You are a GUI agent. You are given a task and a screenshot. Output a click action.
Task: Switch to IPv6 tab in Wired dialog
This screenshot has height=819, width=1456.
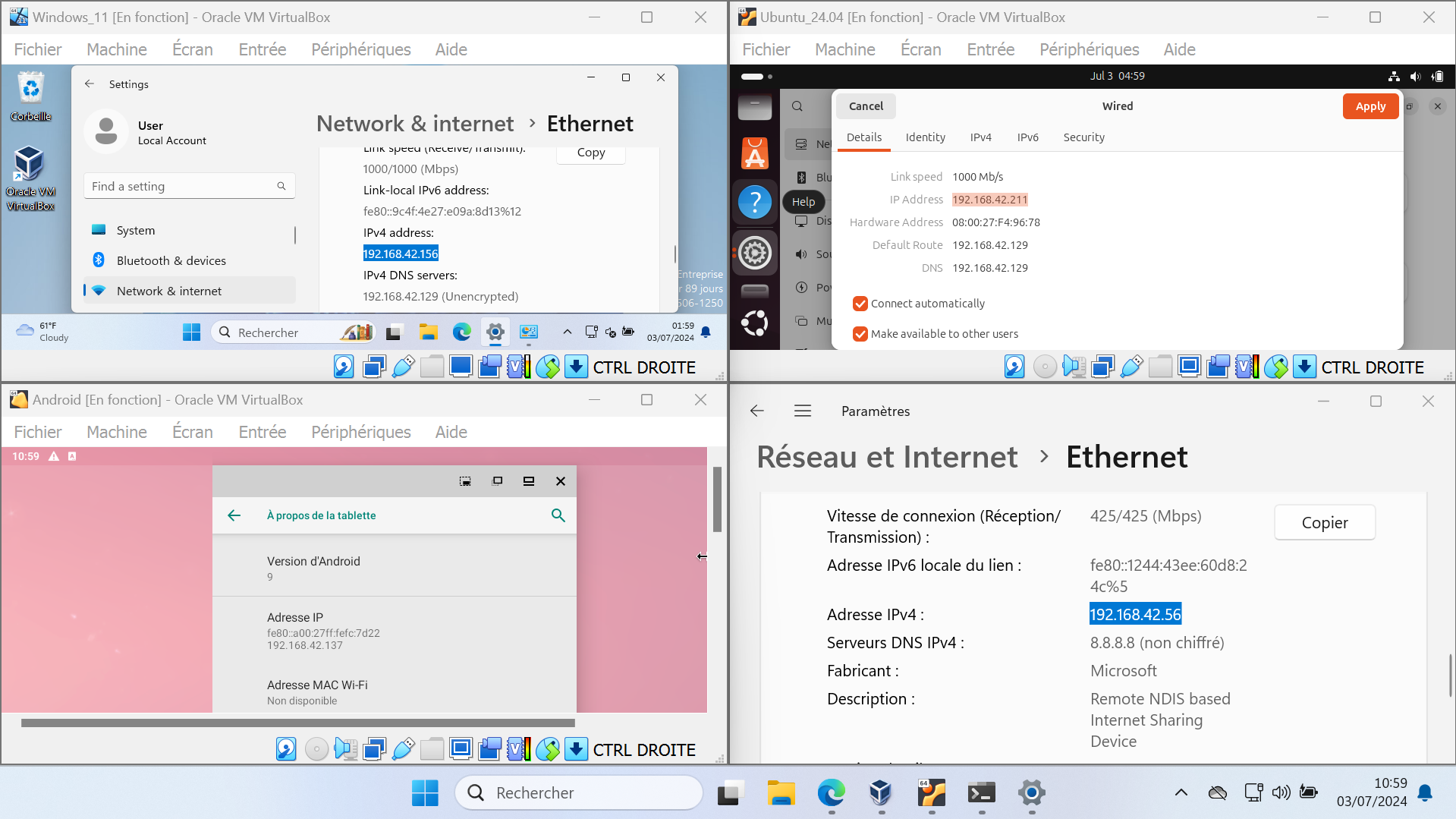coord(1027,137)
